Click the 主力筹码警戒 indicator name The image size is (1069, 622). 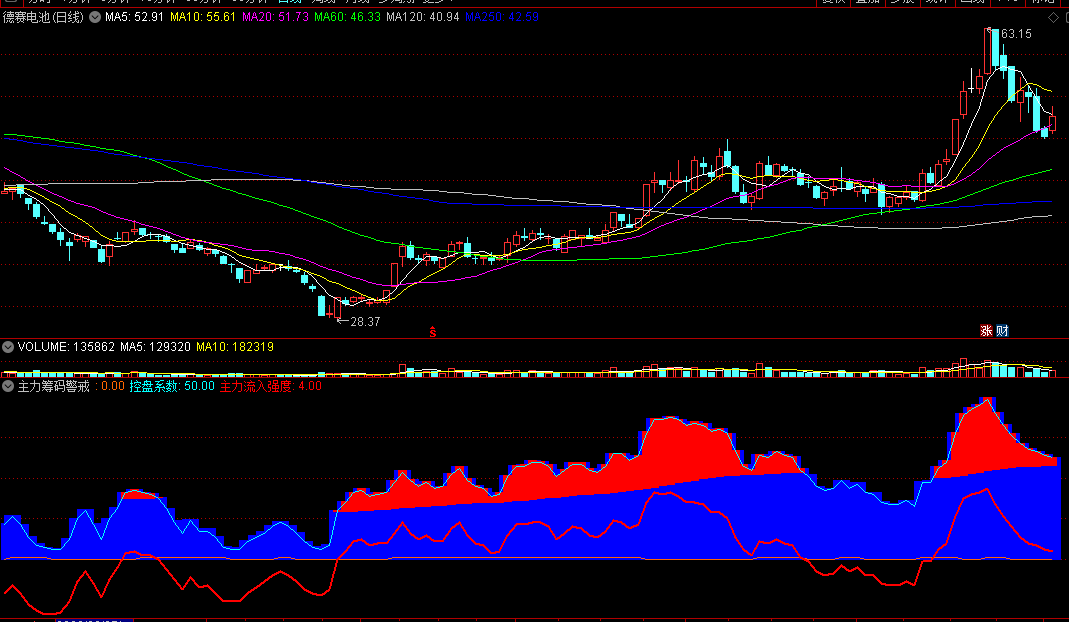pyautogui.click(x=53, y=386)
